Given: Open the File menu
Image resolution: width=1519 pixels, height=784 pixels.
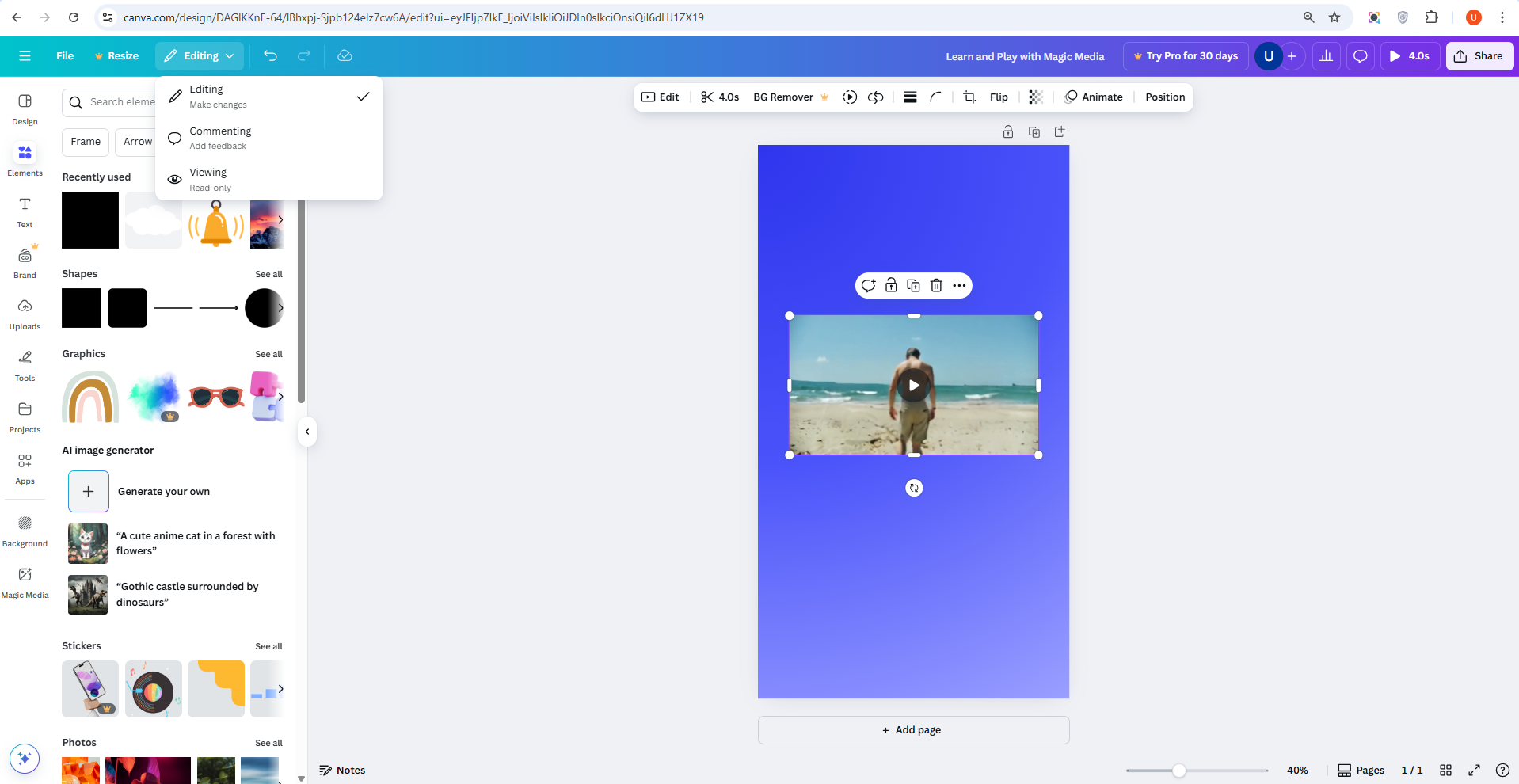Looking at the screenshot, I should point(64,55).
